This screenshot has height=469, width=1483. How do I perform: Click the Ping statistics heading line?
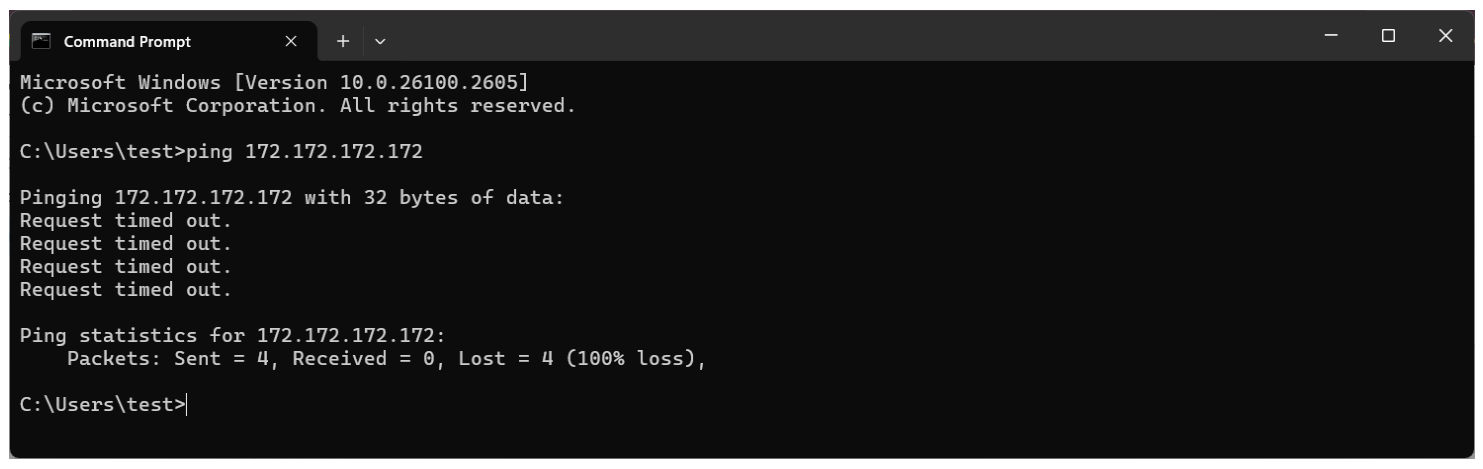222,337
